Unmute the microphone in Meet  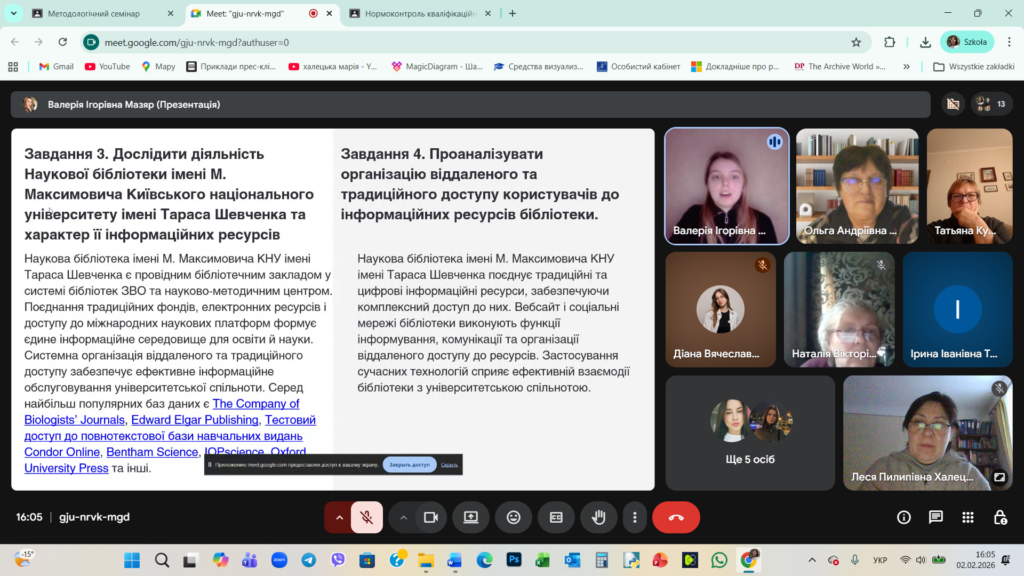(367, 517)
